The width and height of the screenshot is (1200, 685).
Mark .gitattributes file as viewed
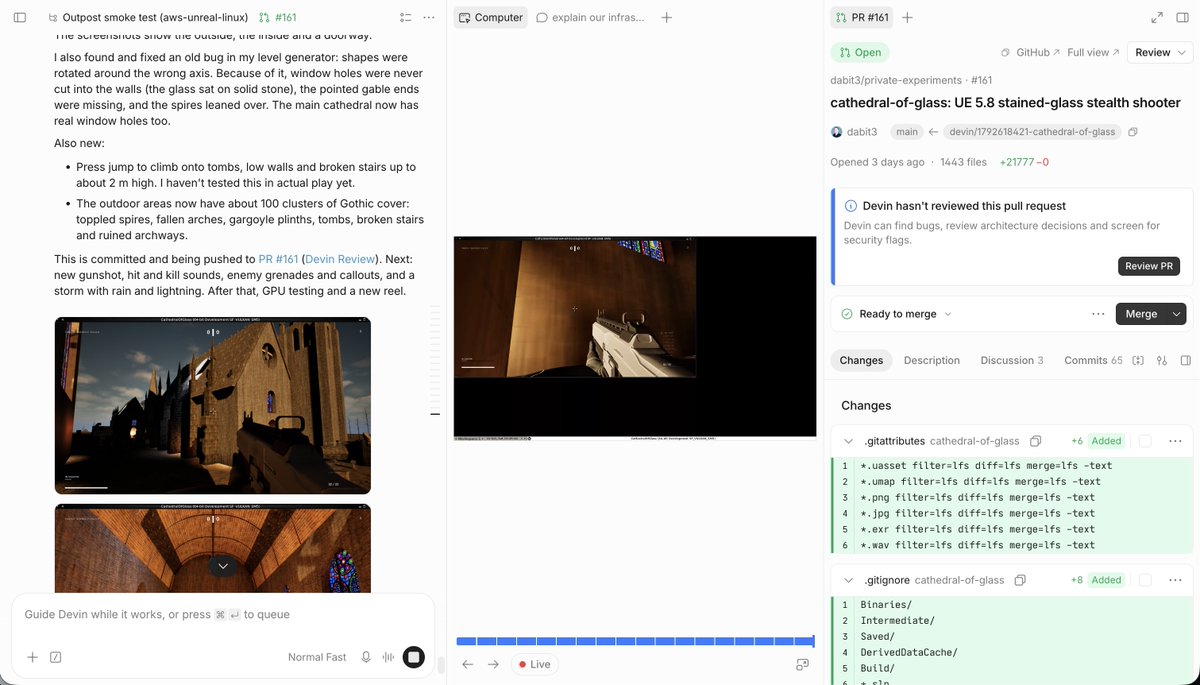tap(1145, 441)
